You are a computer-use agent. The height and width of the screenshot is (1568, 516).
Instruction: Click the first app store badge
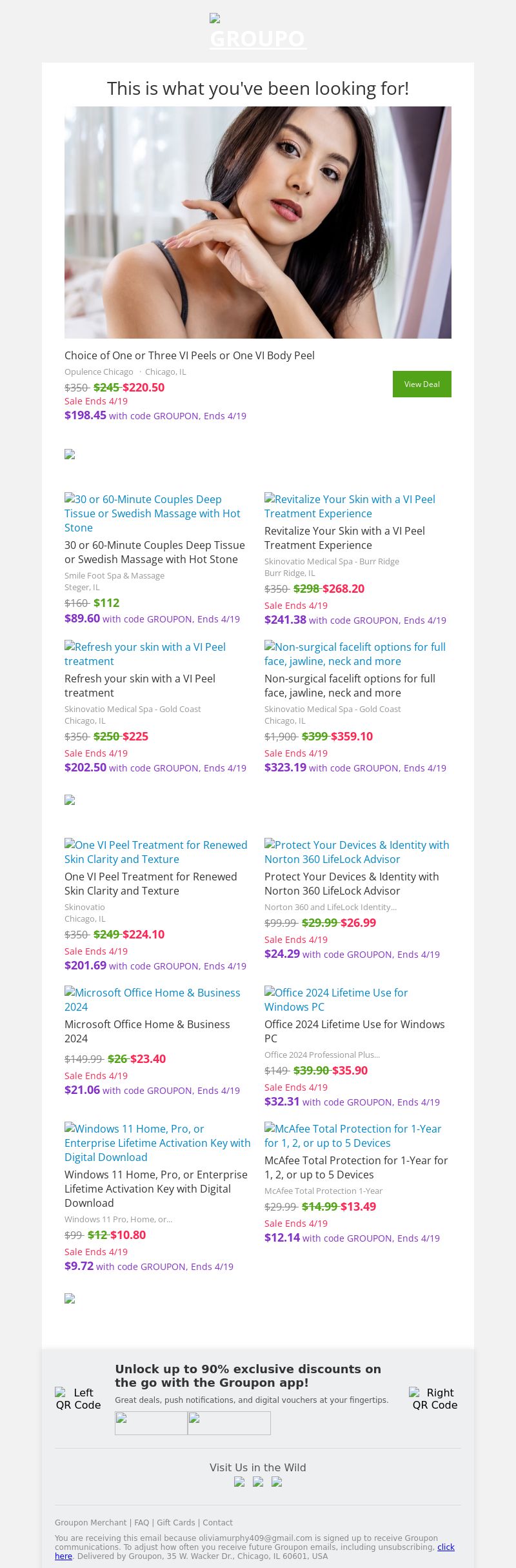(x=151, y=1423)
